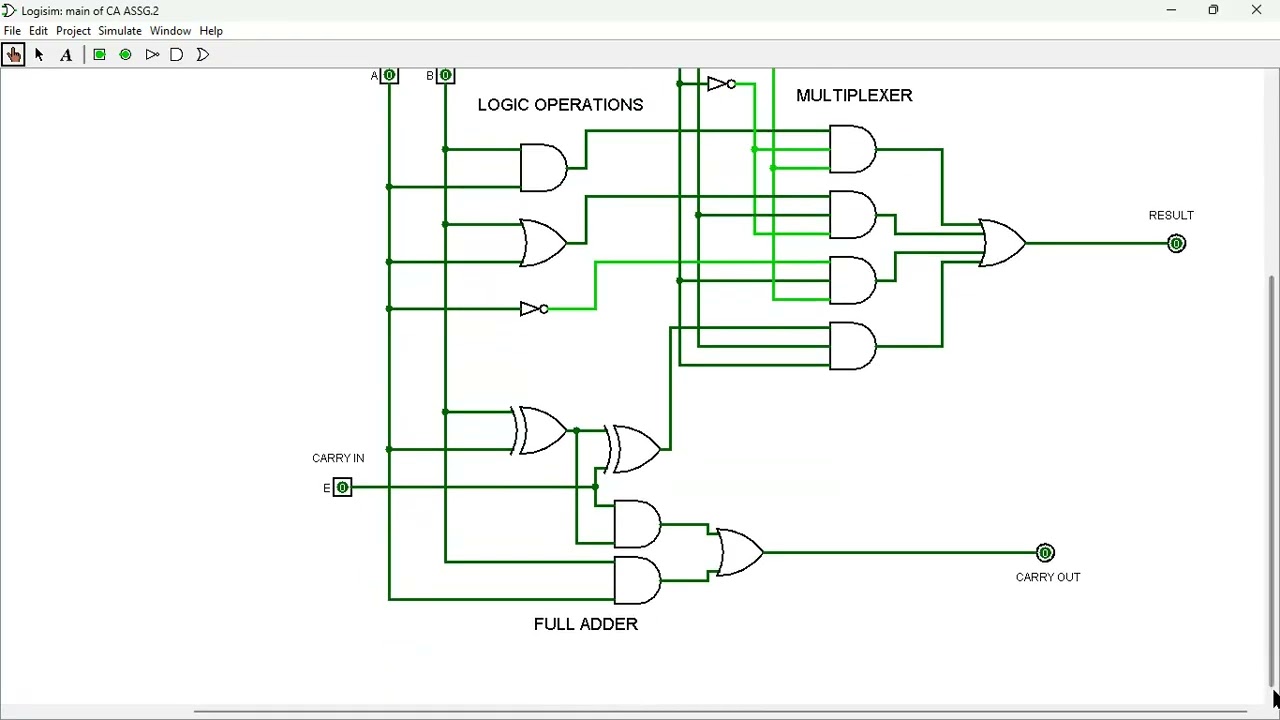
Task: Open the Window menu
Action: (x=170, y=31)
